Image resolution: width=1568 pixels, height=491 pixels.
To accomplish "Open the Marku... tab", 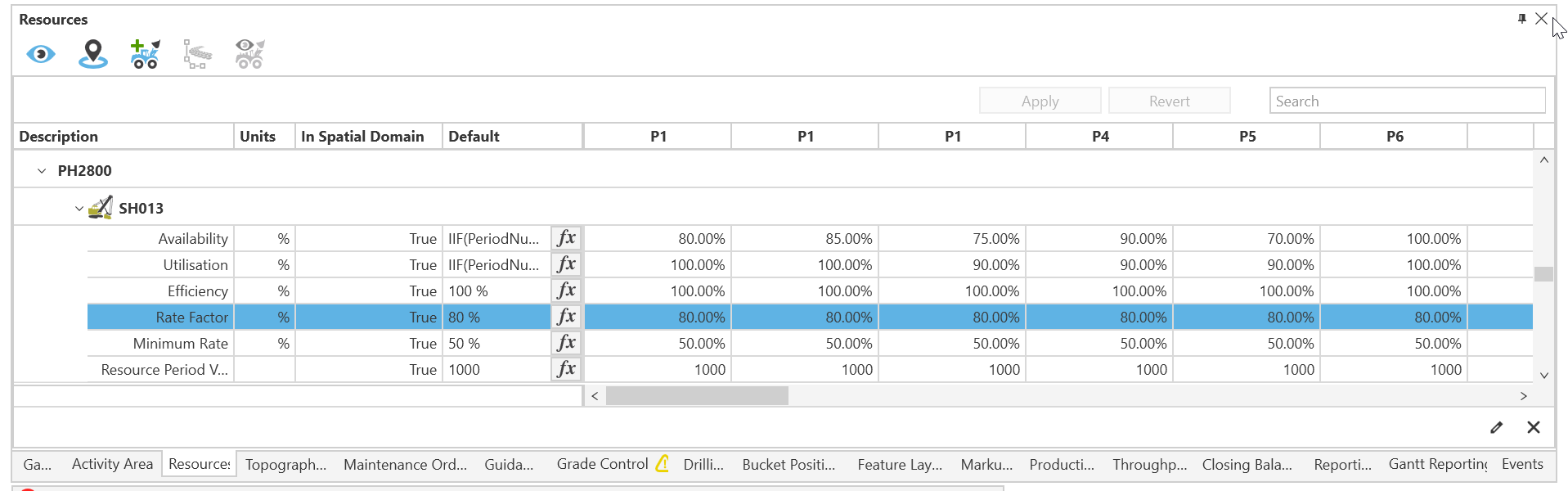I will point(986,464).
